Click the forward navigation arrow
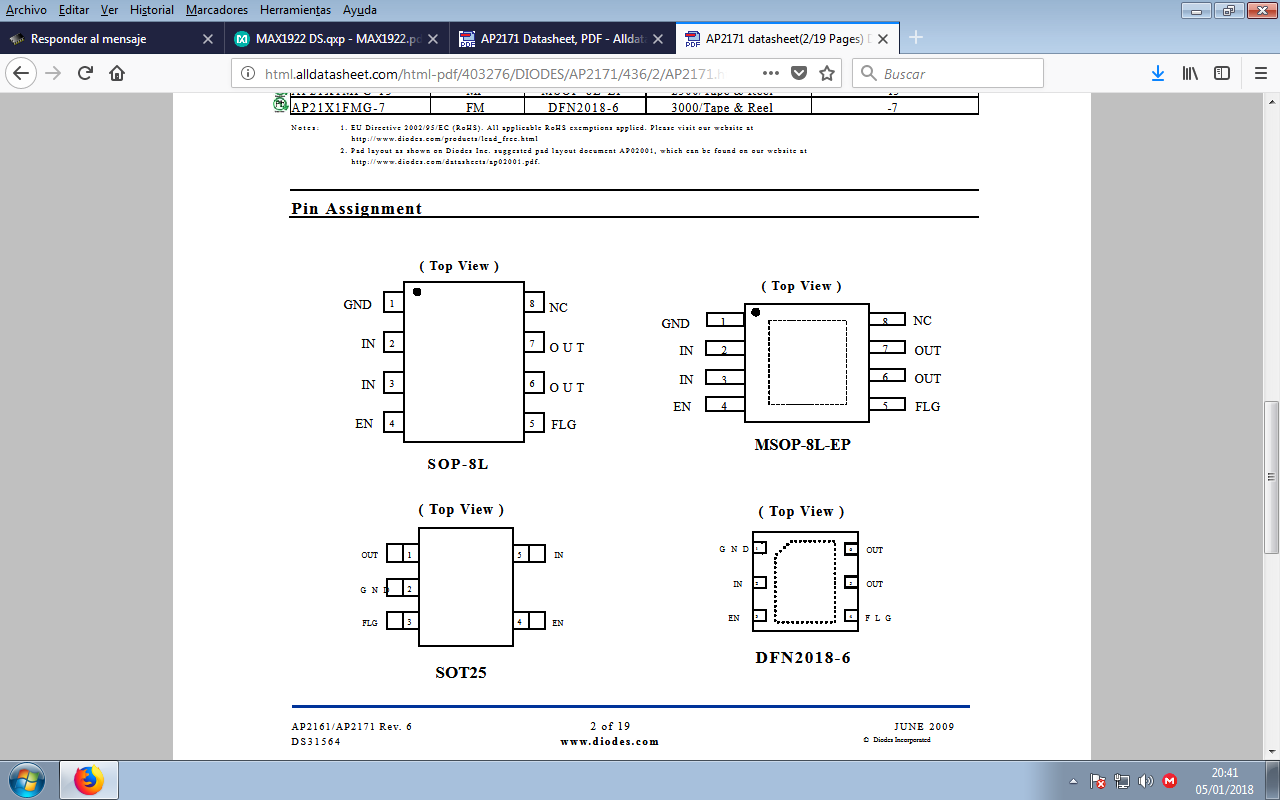This screenshot has width=1280, height=800. [x=53, y=73]
